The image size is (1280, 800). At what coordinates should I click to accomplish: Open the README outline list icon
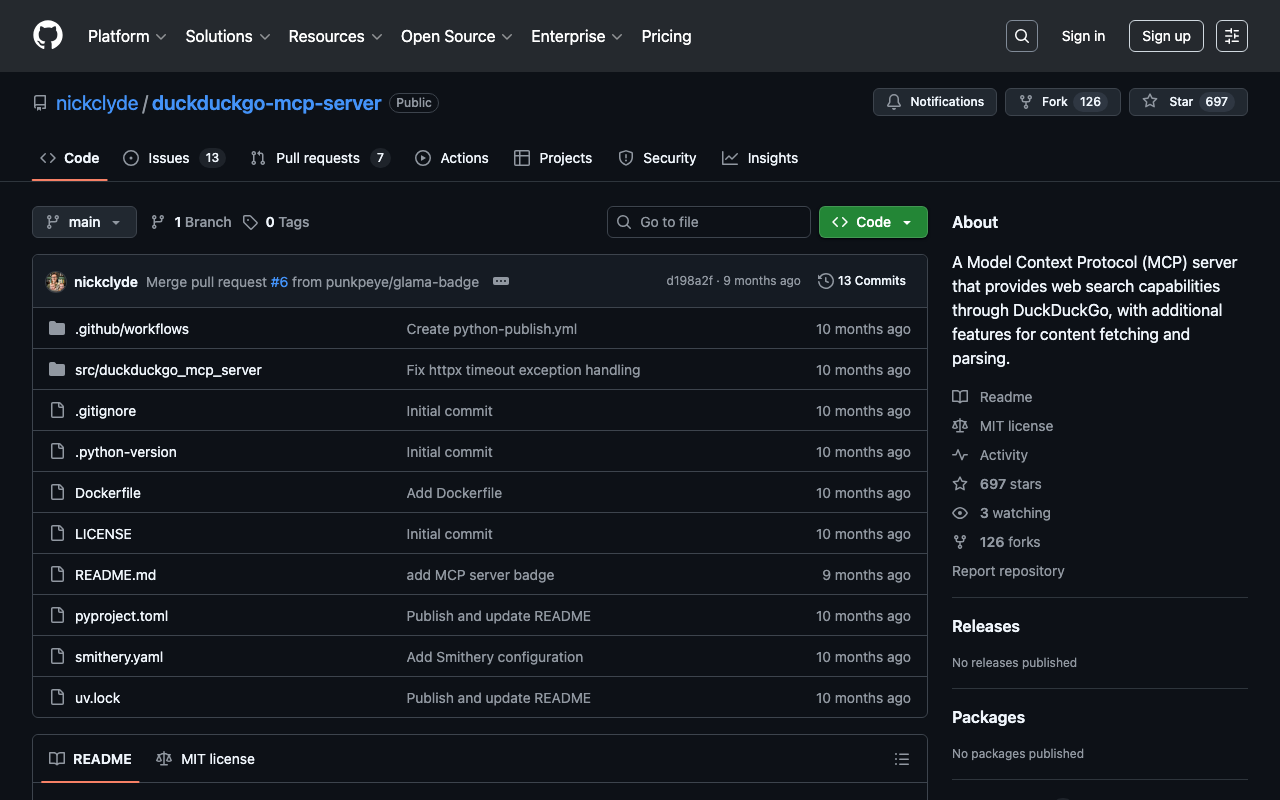click(901, 759)
